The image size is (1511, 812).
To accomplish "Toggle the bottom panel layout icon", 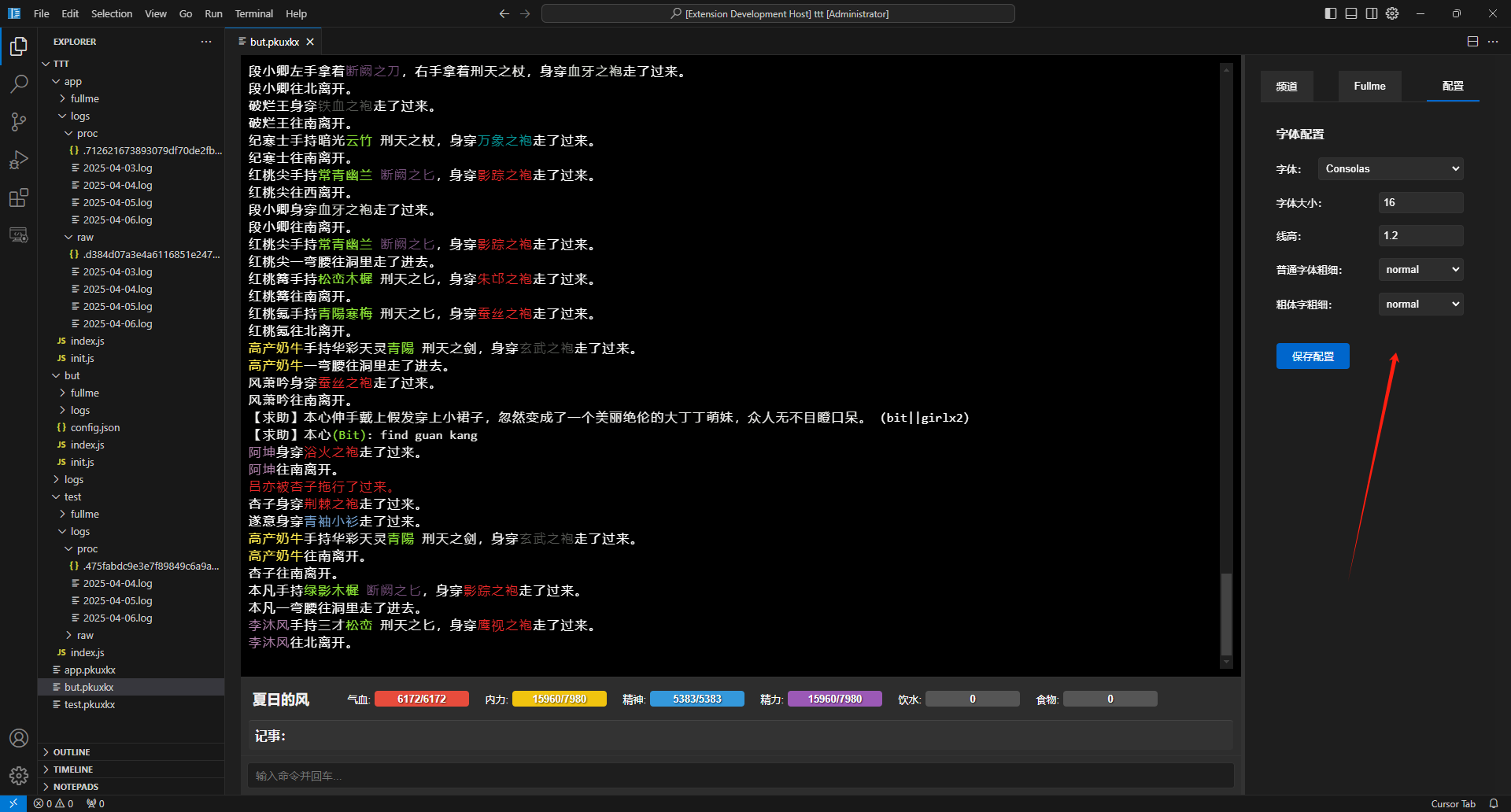I will click(x=1351, y=13).
